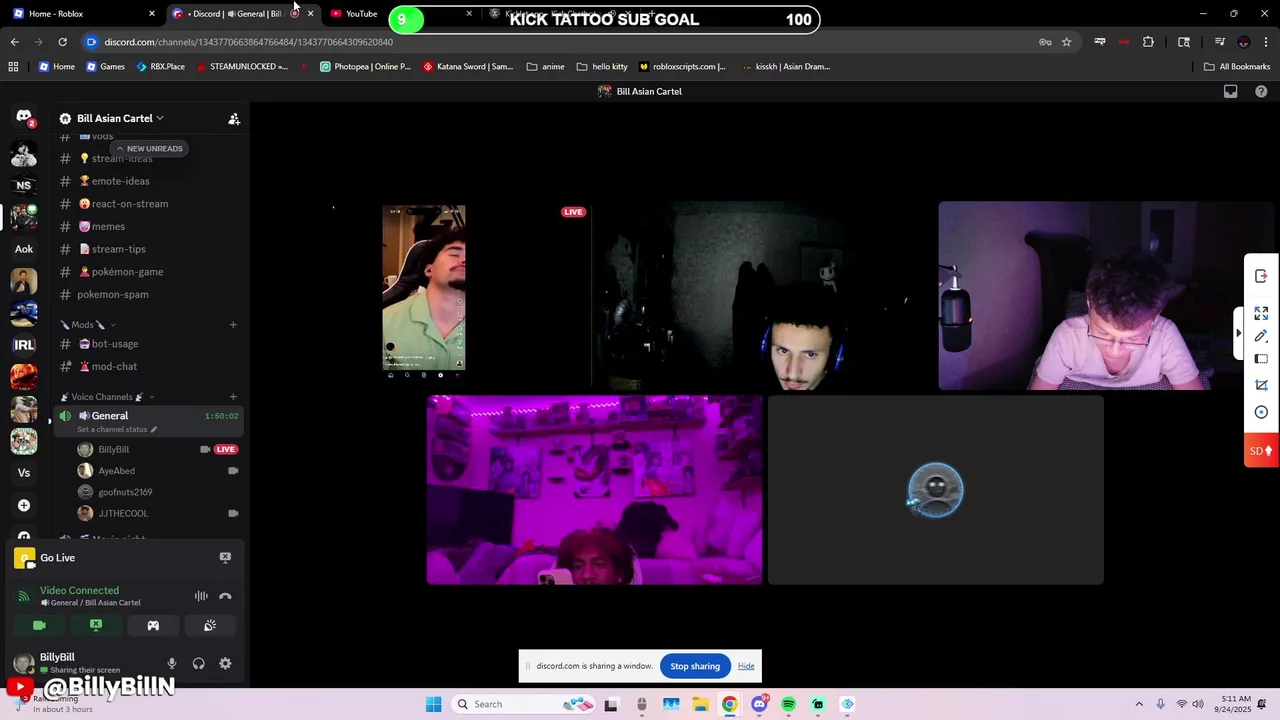Screen dimensions: 1280x720
Task: Open Chrome extensions puzzle icon
Action: (x=1148, y=42)
